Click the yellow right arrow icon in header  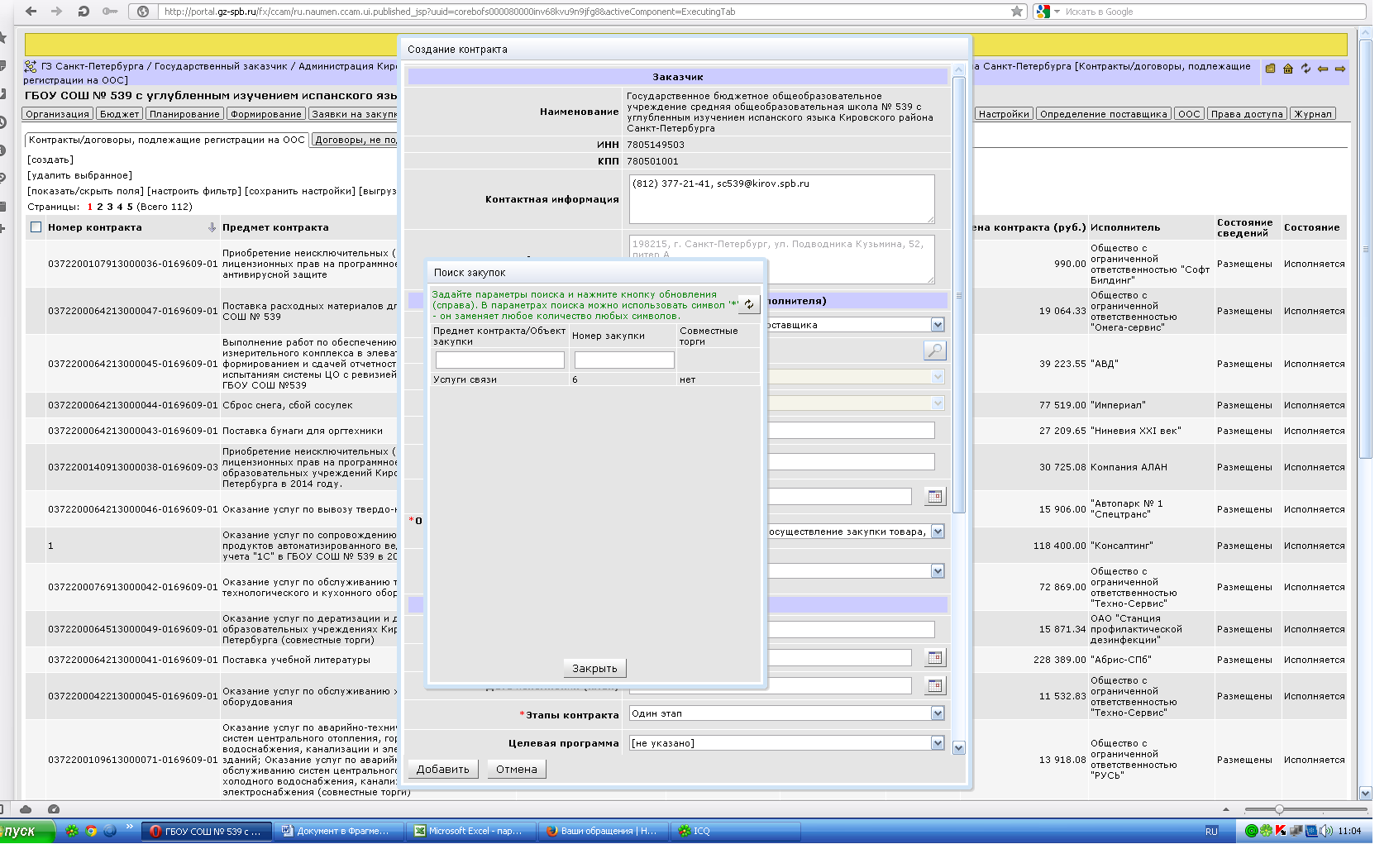point(1340,69)
